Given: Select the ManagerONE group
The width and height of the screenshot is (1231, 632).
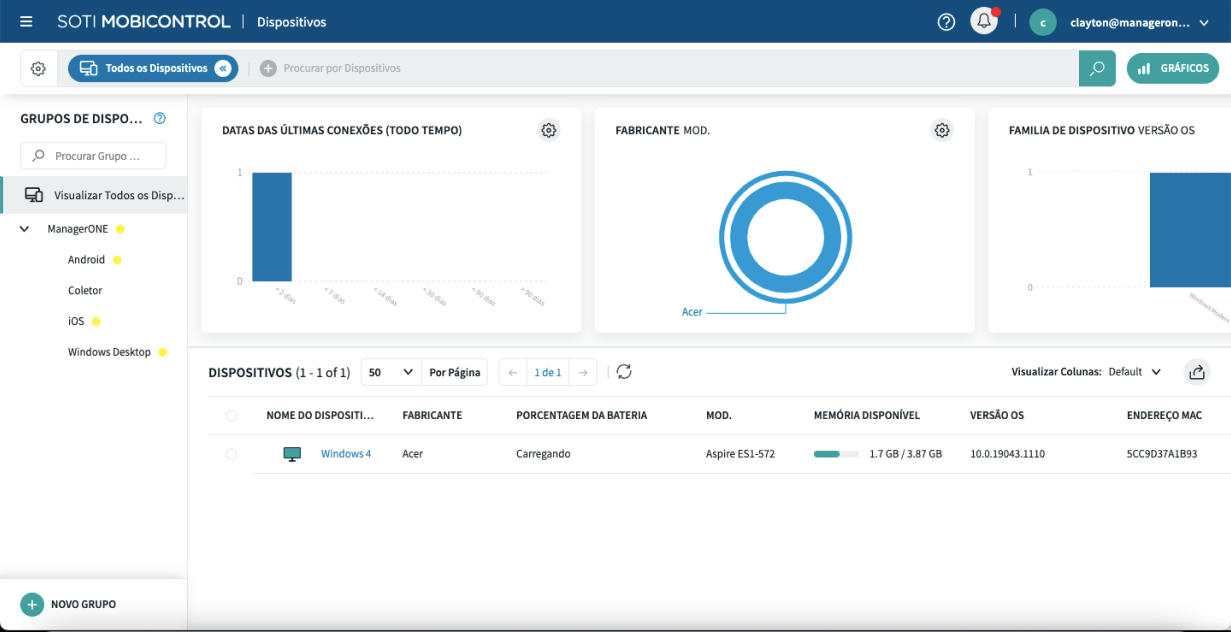Looking at the screenshot, I should pyautogui.click(x=78, y=229).
